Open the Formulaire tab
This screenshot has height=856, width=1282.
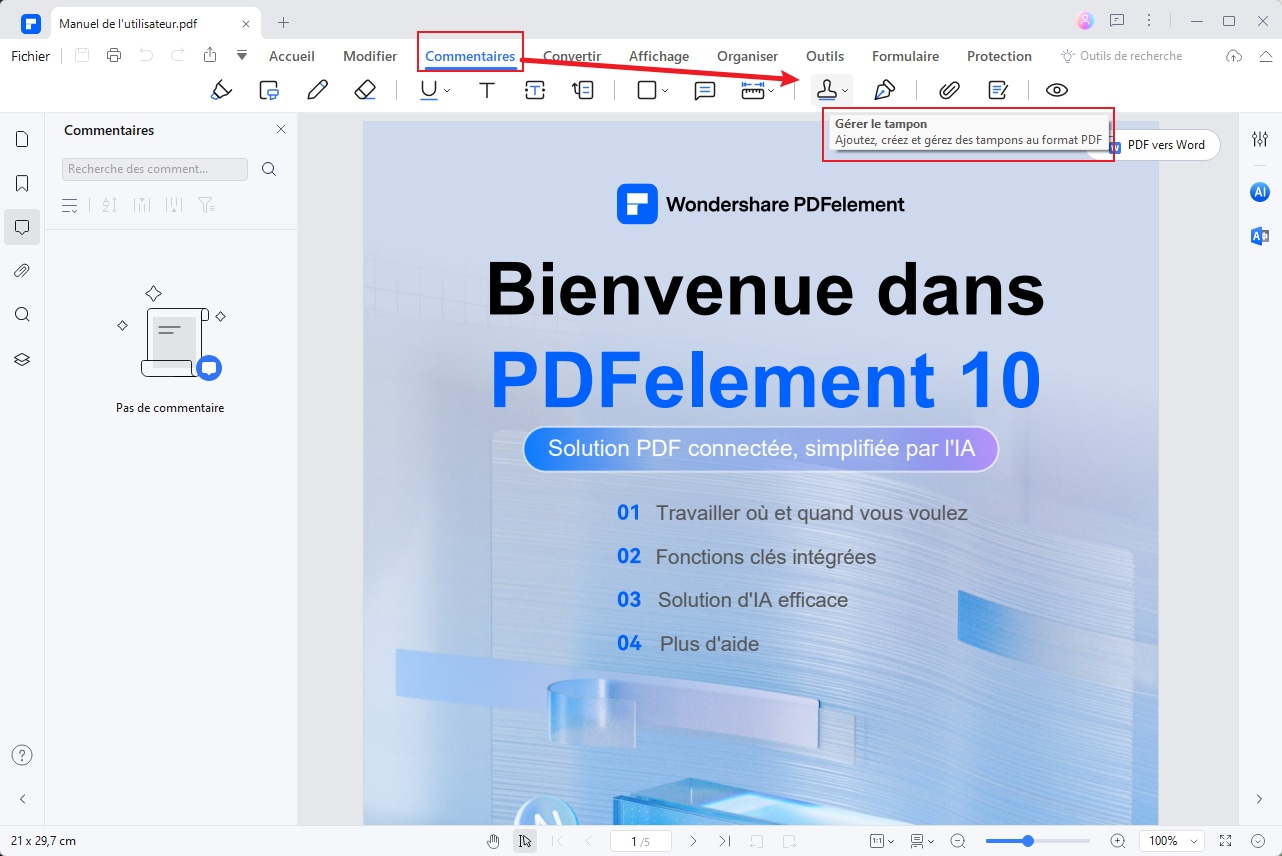906,56
